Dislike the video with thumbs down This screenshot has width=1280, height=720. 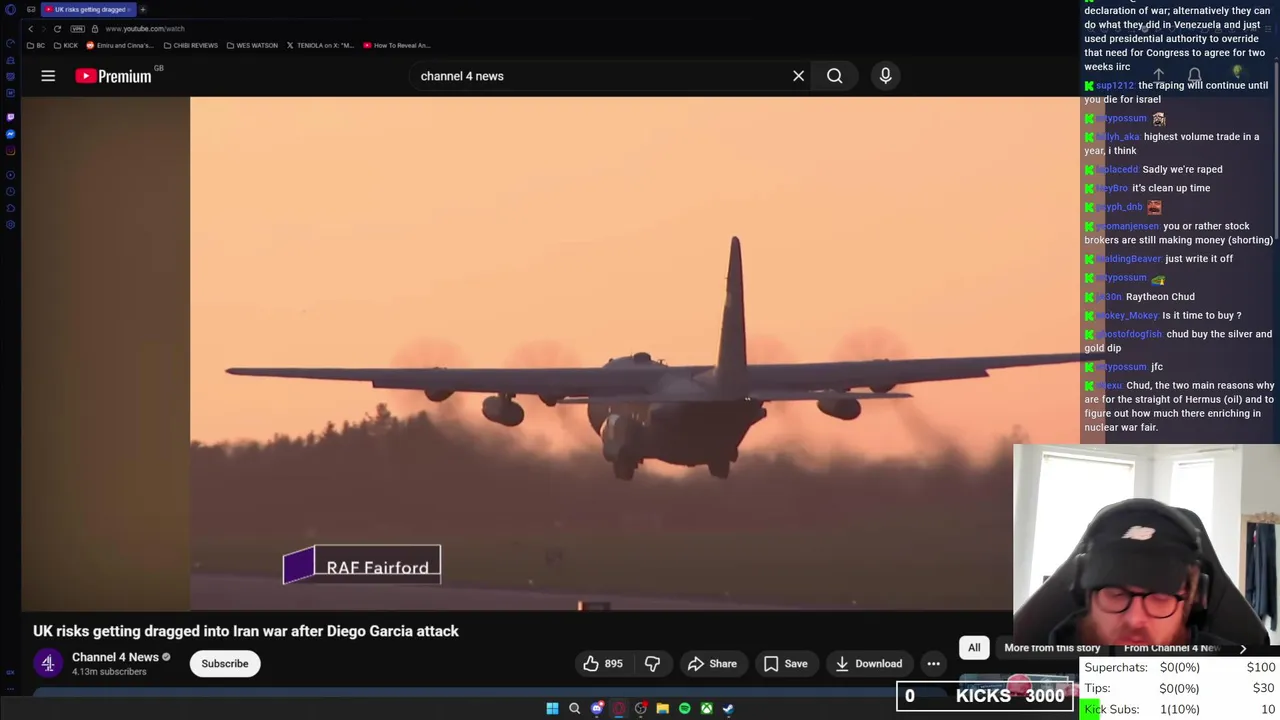pos(652,664)
